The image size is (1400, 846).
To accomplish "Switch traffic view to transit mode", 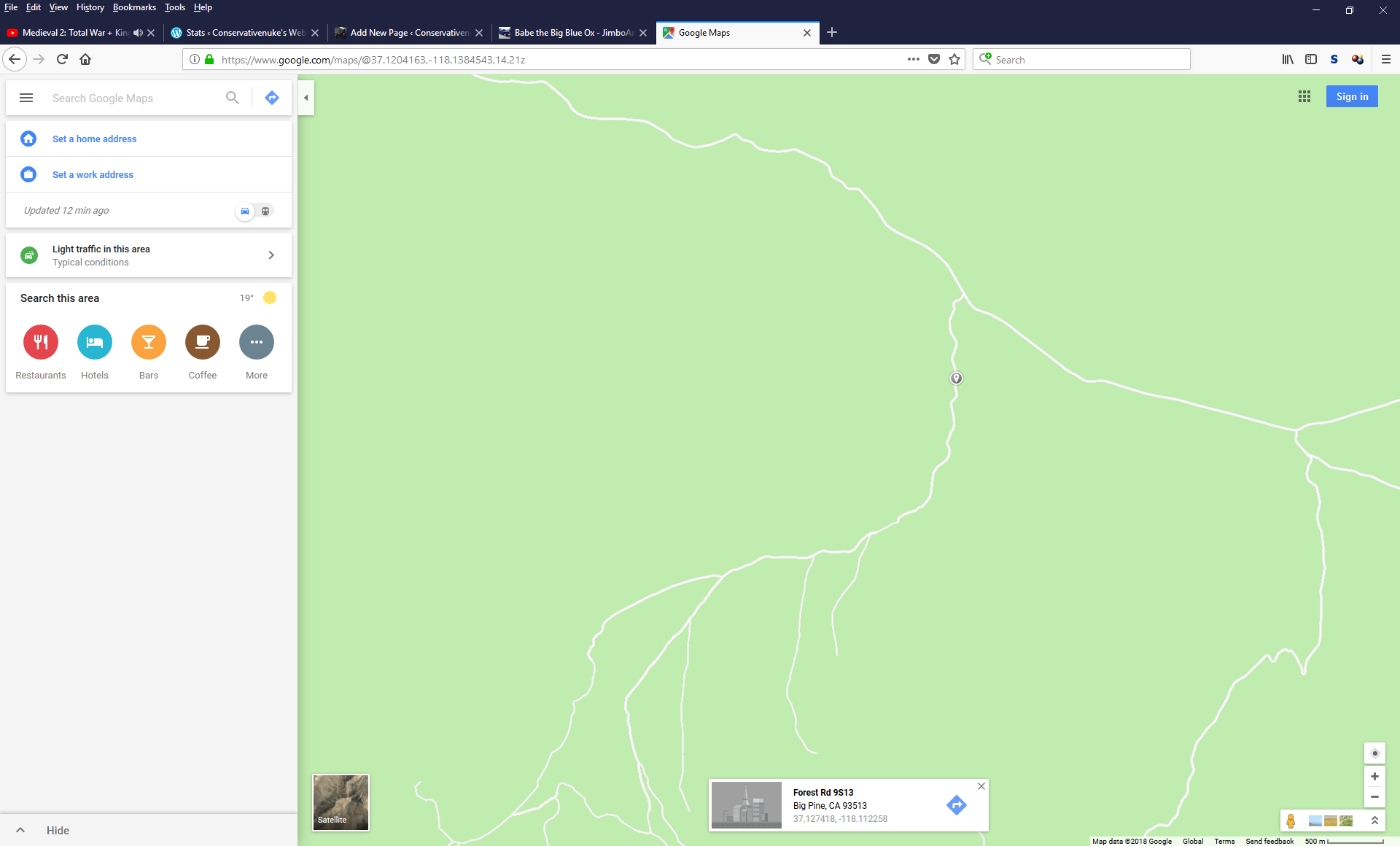I will [x=265, y=211].
